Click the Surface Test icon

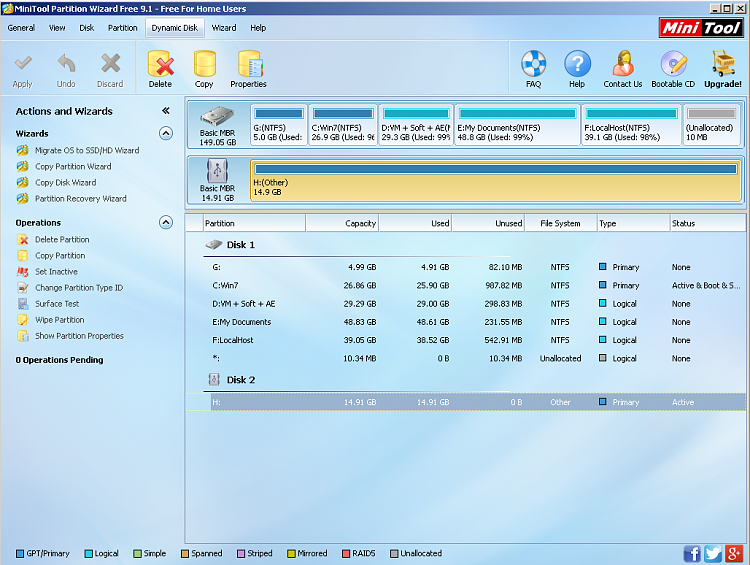tap(22, 304)
